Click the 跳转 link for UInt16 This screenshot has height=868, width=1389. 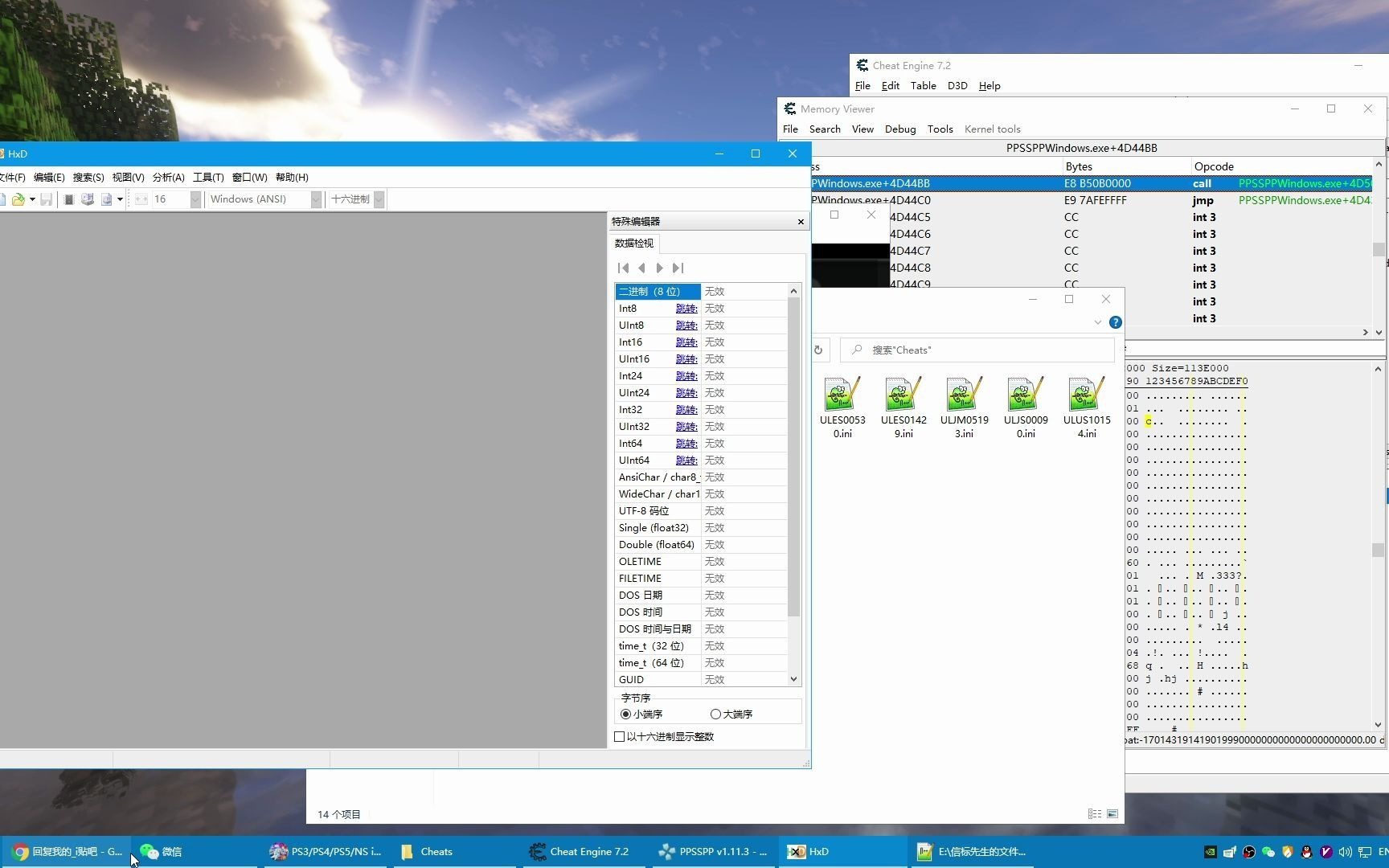(x=686, y=359)
